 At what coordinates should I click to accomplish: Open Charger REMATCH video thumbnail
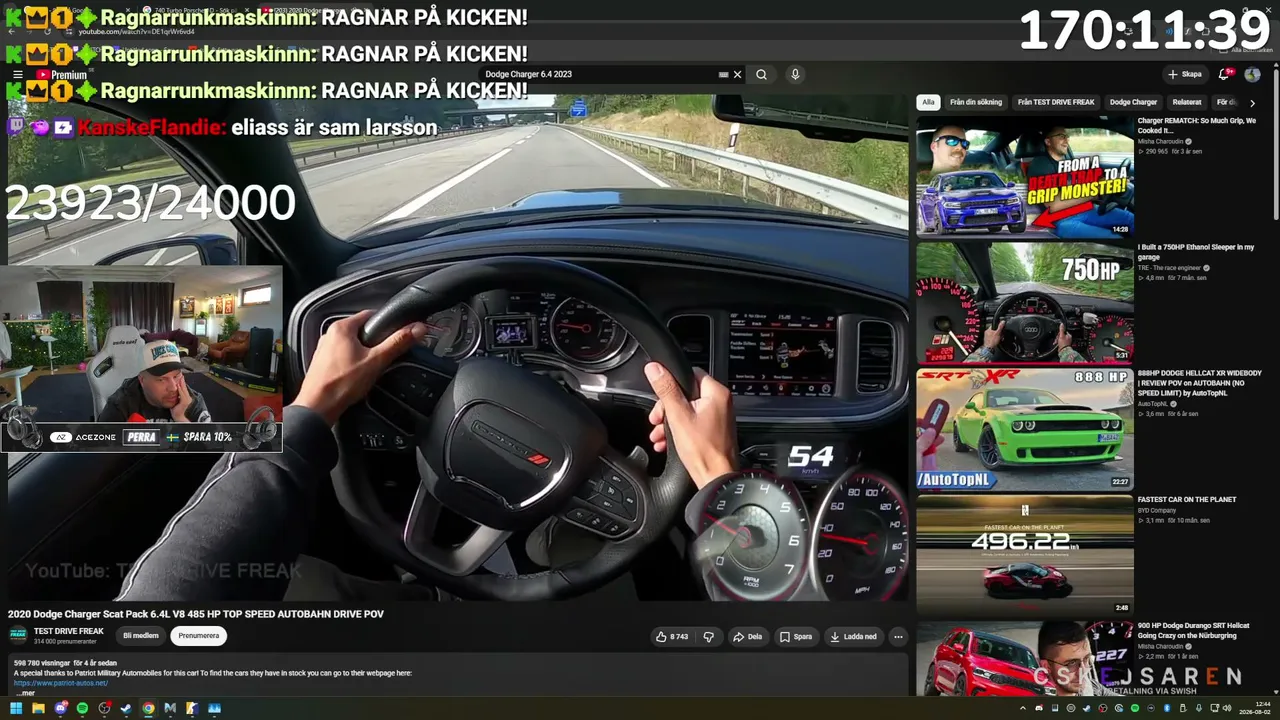click(1025, 177)
